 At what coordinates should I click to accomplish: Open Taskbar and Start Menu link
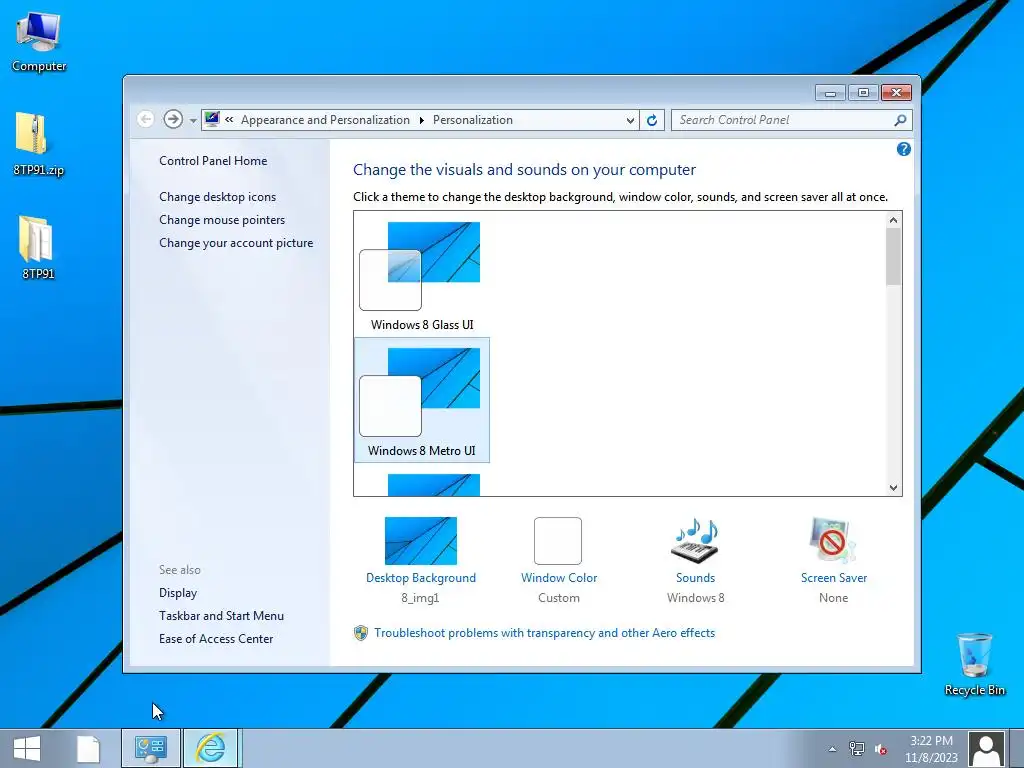[221, 616]
